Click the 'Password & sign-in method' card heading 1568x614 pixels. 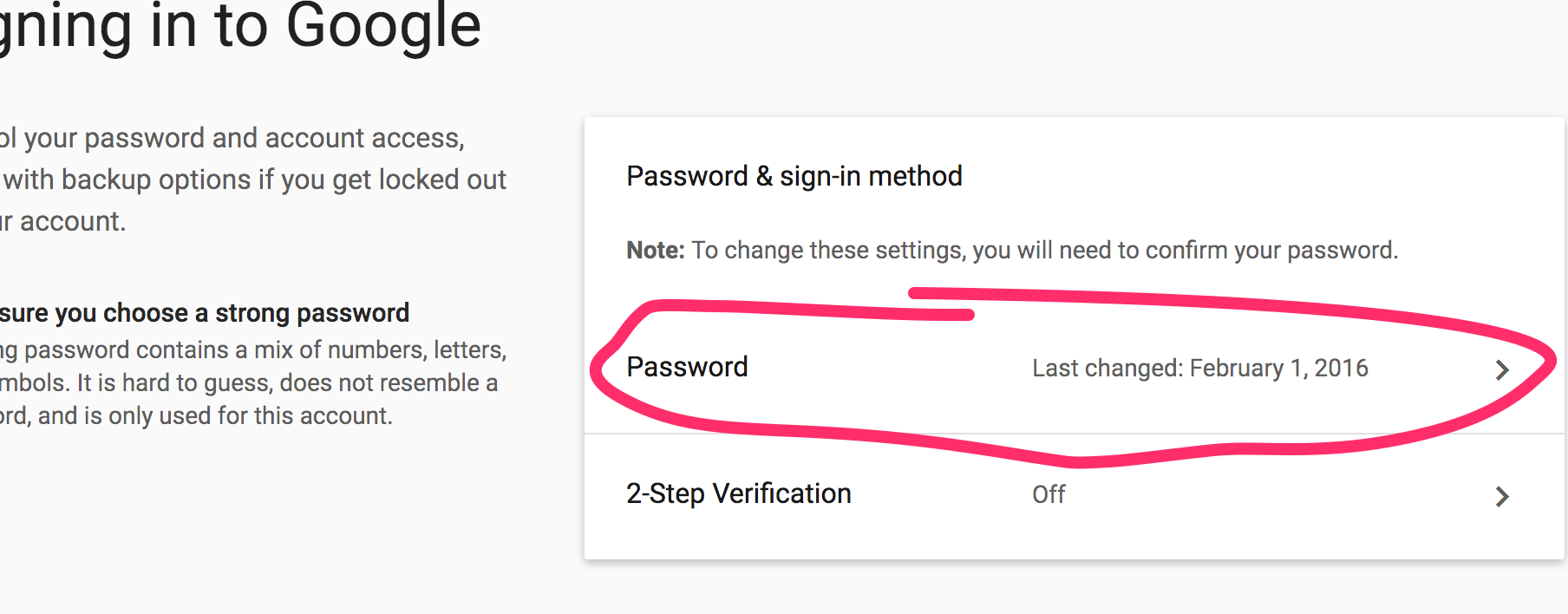click(794, 176)
